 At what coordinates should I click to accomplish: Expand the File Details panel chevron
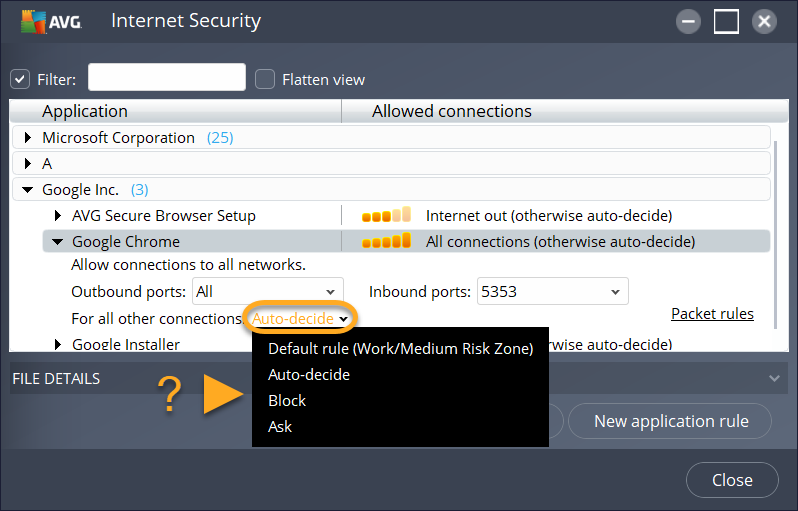click(x=773, y=378)
